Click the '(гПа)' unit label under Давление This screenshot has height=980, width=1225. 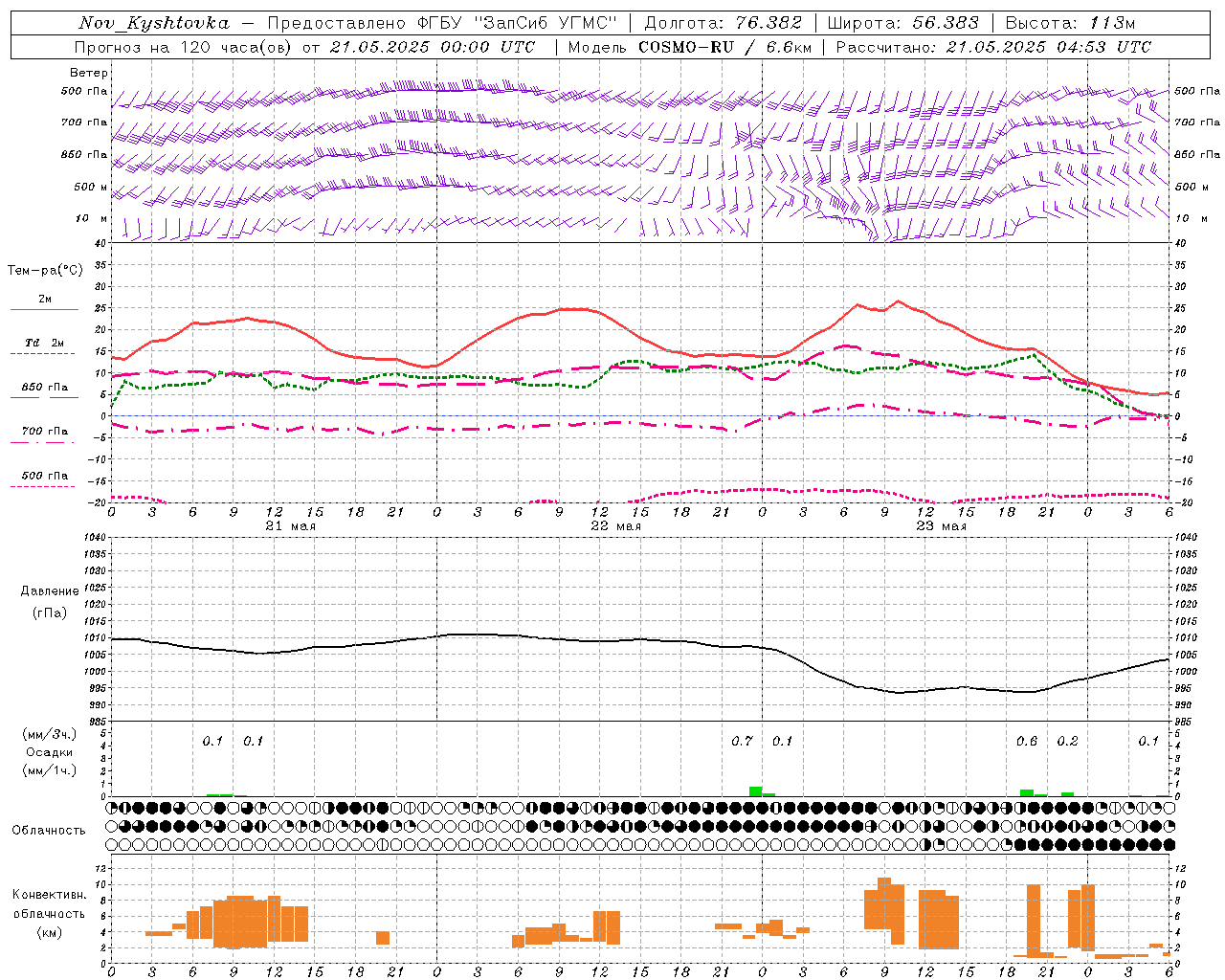pos(50,613)
